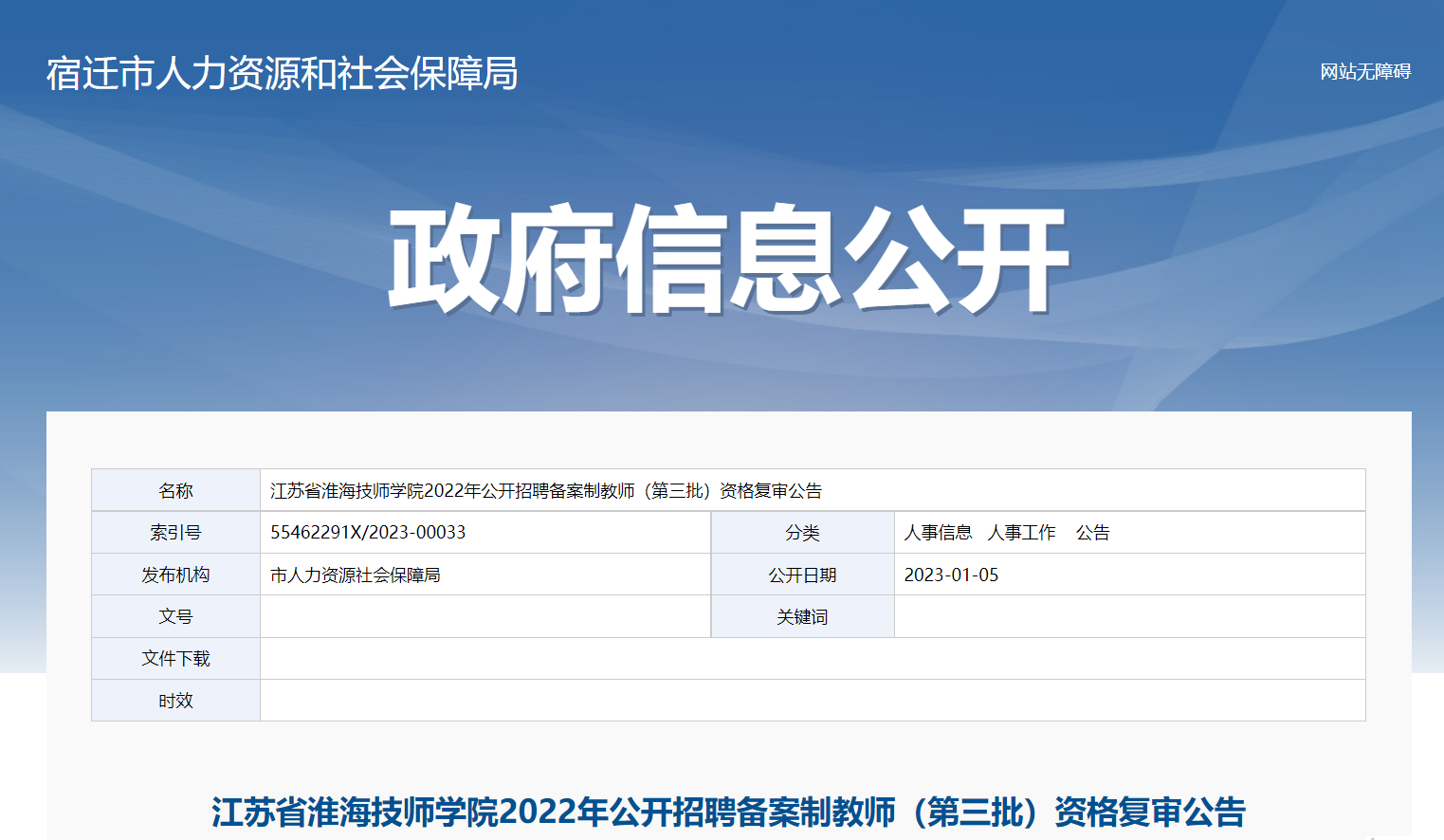The height and width of the screenshot is (840, 1444).
Task: Select the date 2023-01-05
Action: click(x=951, y=575)
